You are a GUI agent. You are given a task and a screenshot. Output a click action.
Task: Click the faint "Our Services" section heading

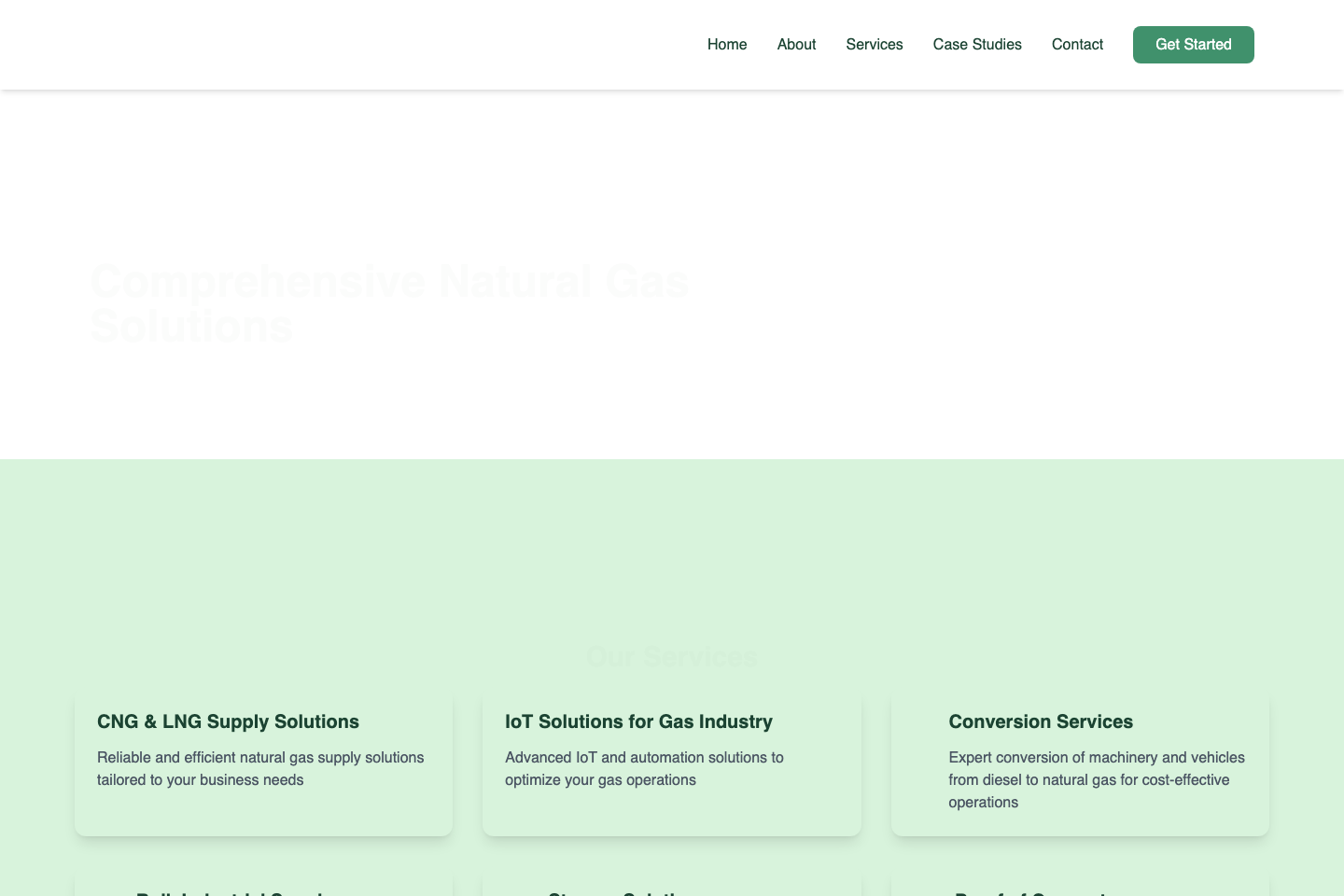tap(672, 656)
